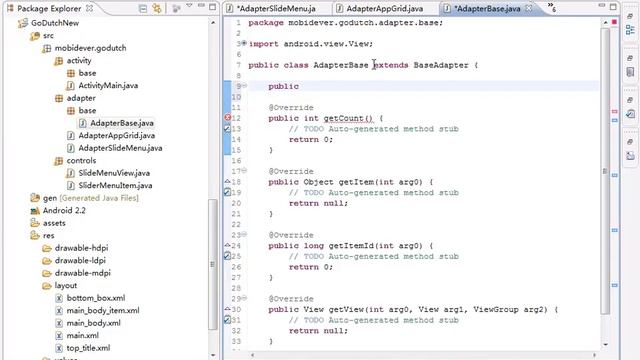Restore the Outline minimized stack
640x360 pixels.
point(630,16)
